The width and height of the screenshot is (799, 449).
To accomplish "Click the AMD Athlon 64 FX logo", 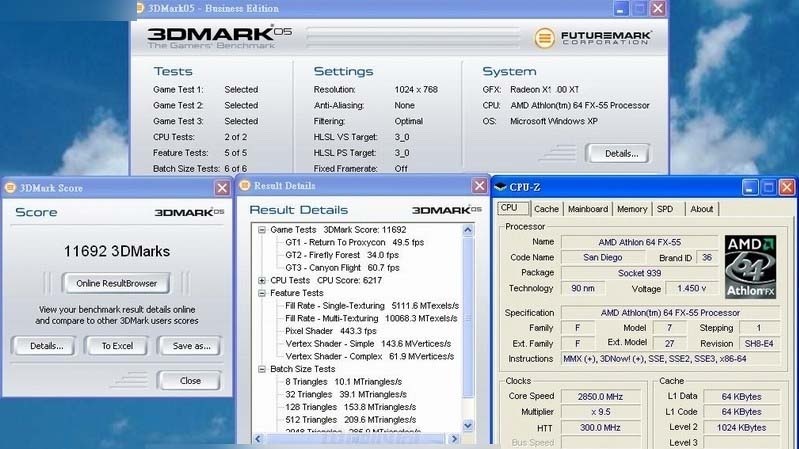I will (750, 267).
